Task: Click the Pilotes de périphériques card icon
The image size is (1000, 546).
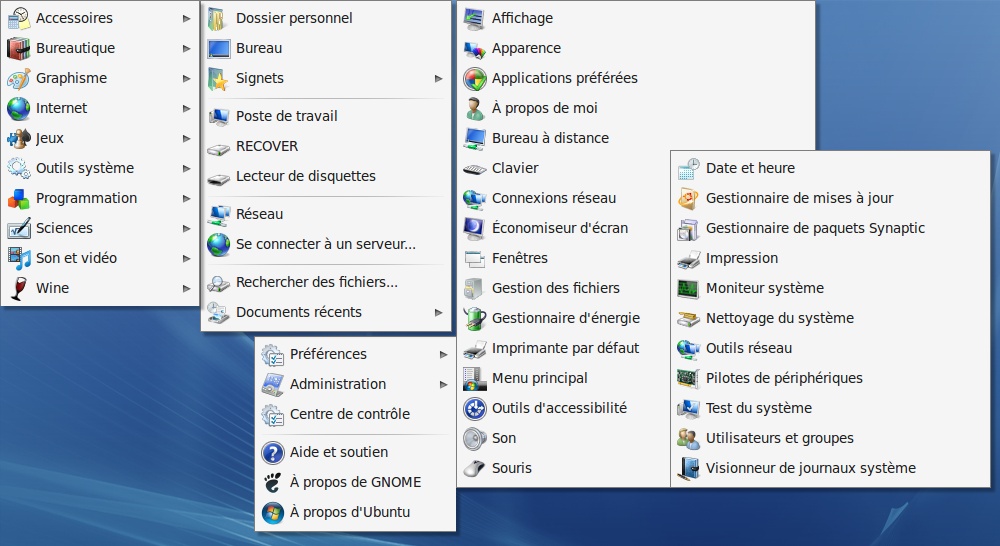Action: 688,378
